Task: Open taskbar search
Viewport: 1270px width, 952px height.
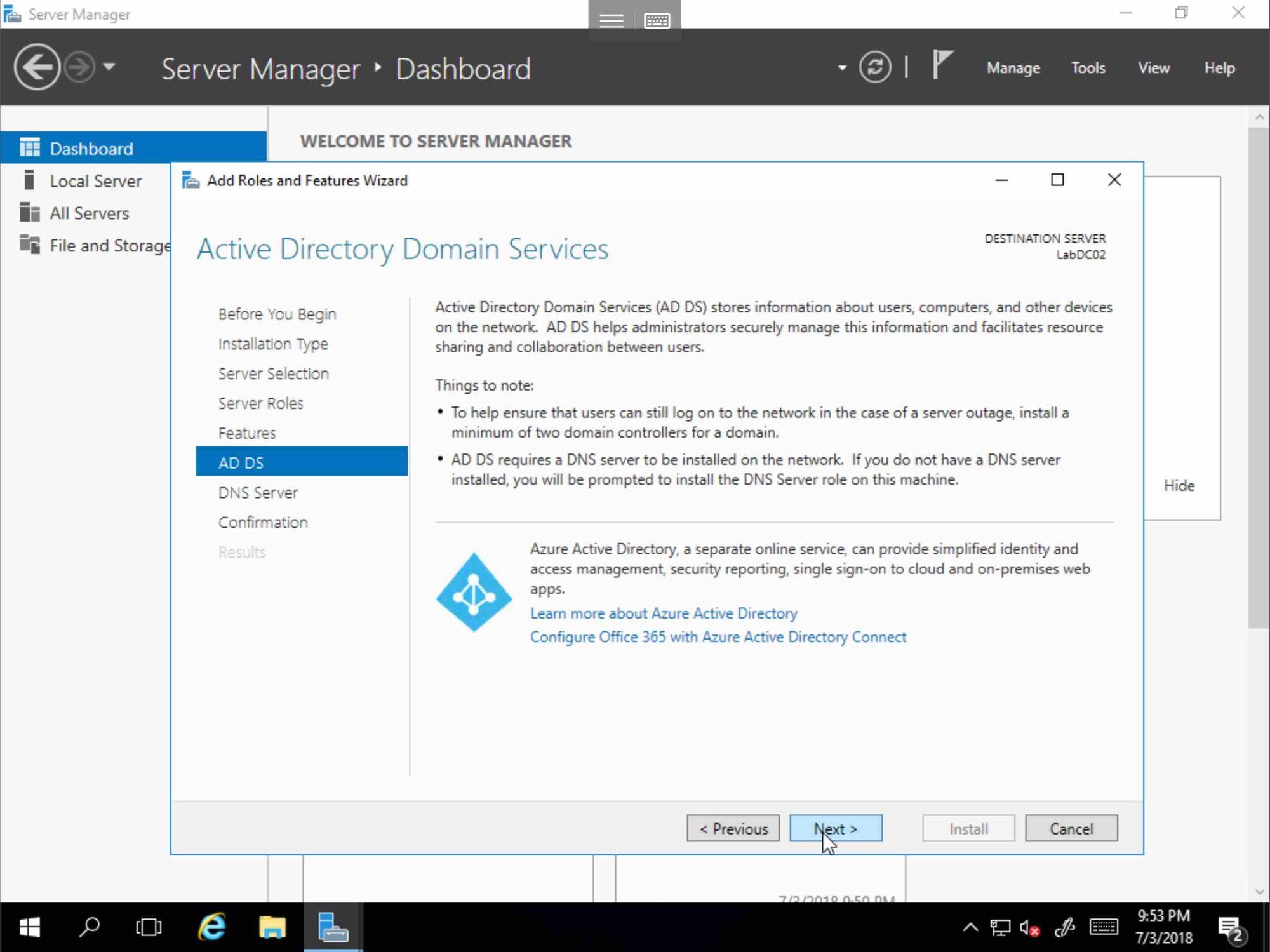Action: [90, 928]
